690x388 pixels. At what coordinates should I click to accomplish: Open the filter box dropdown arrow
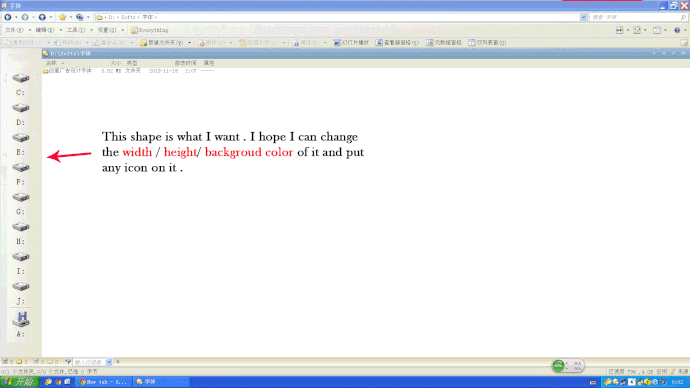[x=109, y=362]
